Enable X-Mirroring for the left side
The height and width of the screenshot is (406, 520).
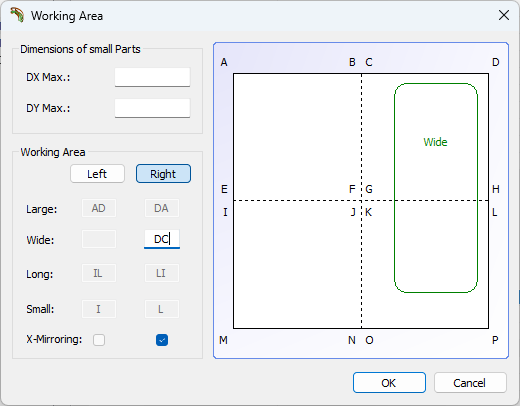[99, 340]
